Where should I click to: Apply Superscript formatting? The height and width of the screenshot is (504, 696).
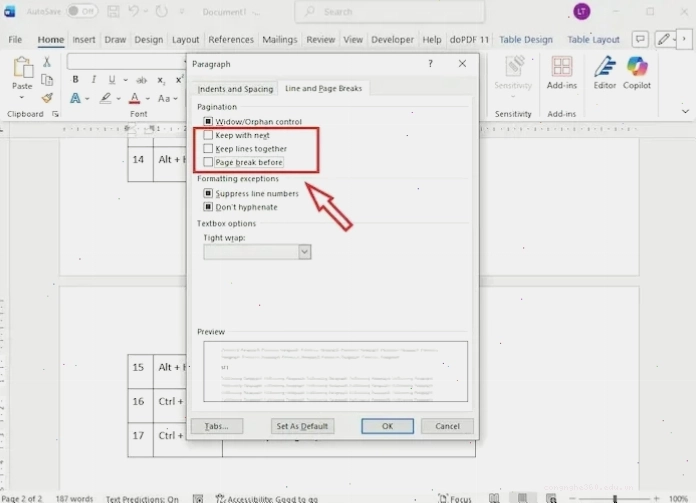179,79
